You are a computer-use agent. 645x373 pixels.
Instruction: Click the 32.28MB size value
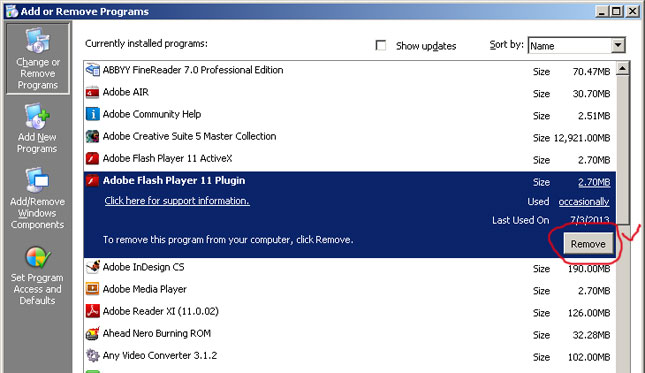click(592, 336)
